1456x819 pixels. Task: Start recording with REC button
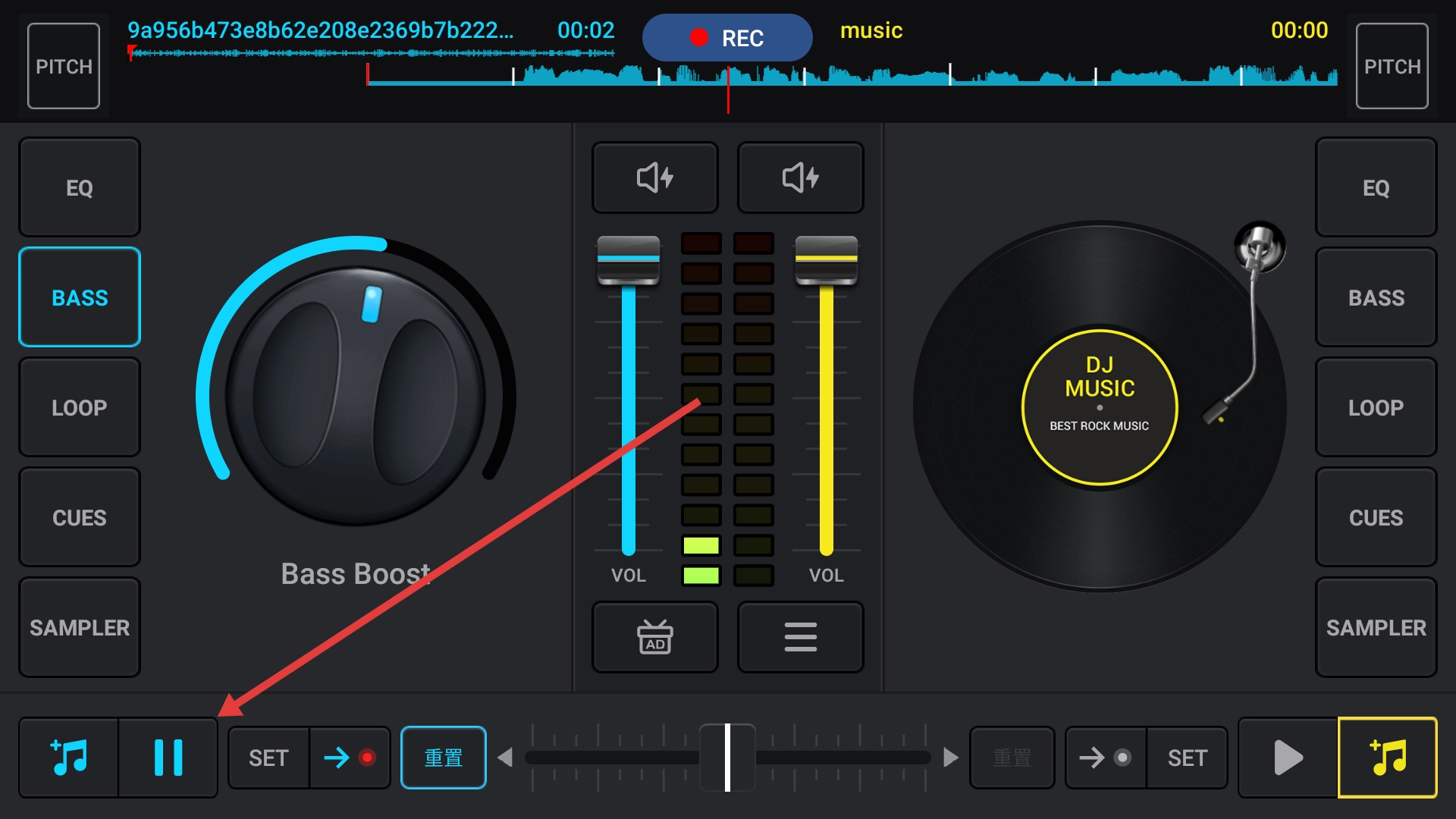726,38
